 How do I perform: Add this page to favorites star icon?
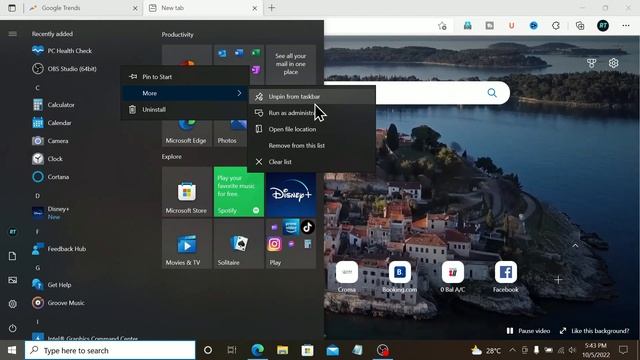coord(442,26)
